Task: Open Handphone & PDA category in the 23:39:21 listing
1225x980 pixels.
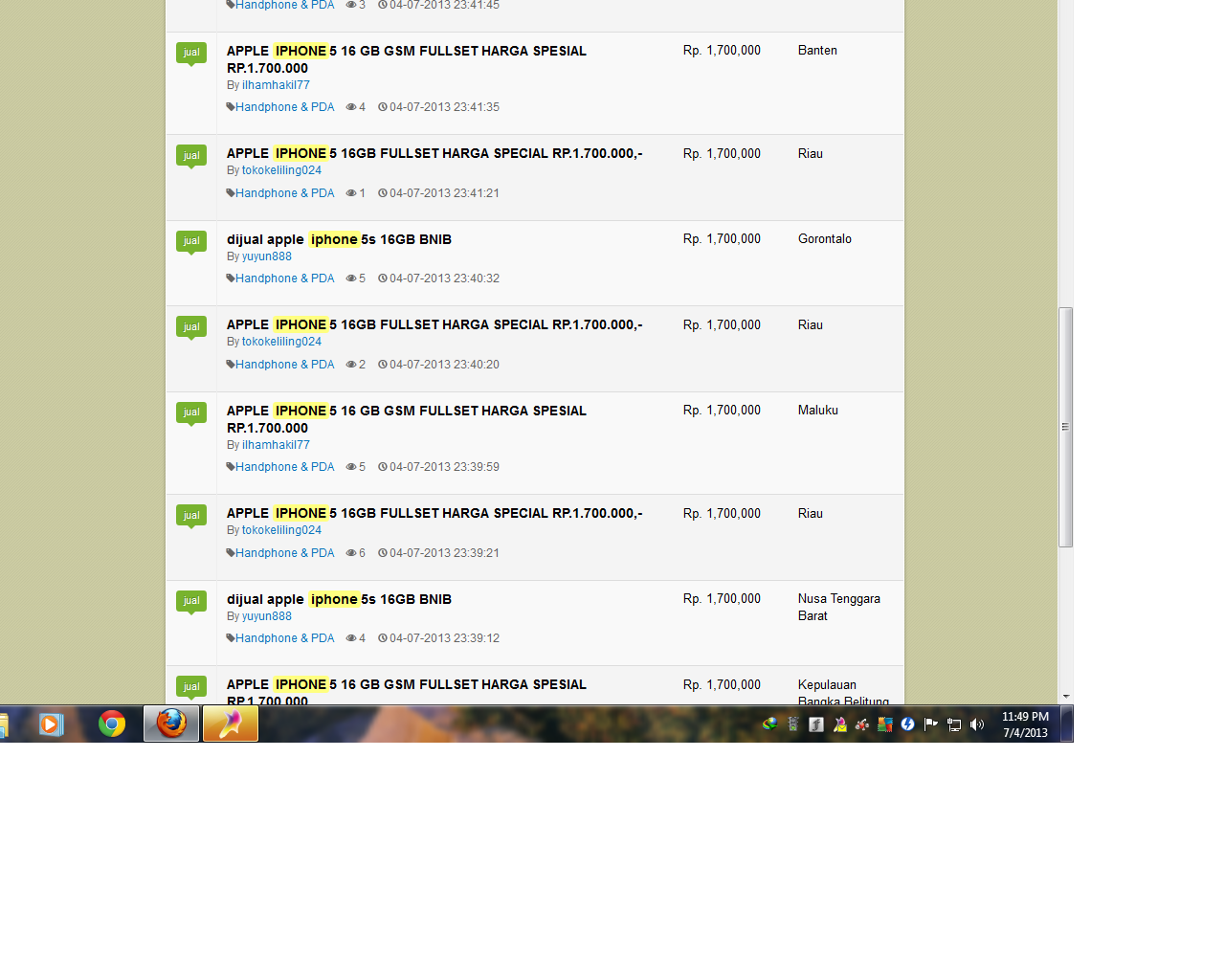Action: (285, 553)
